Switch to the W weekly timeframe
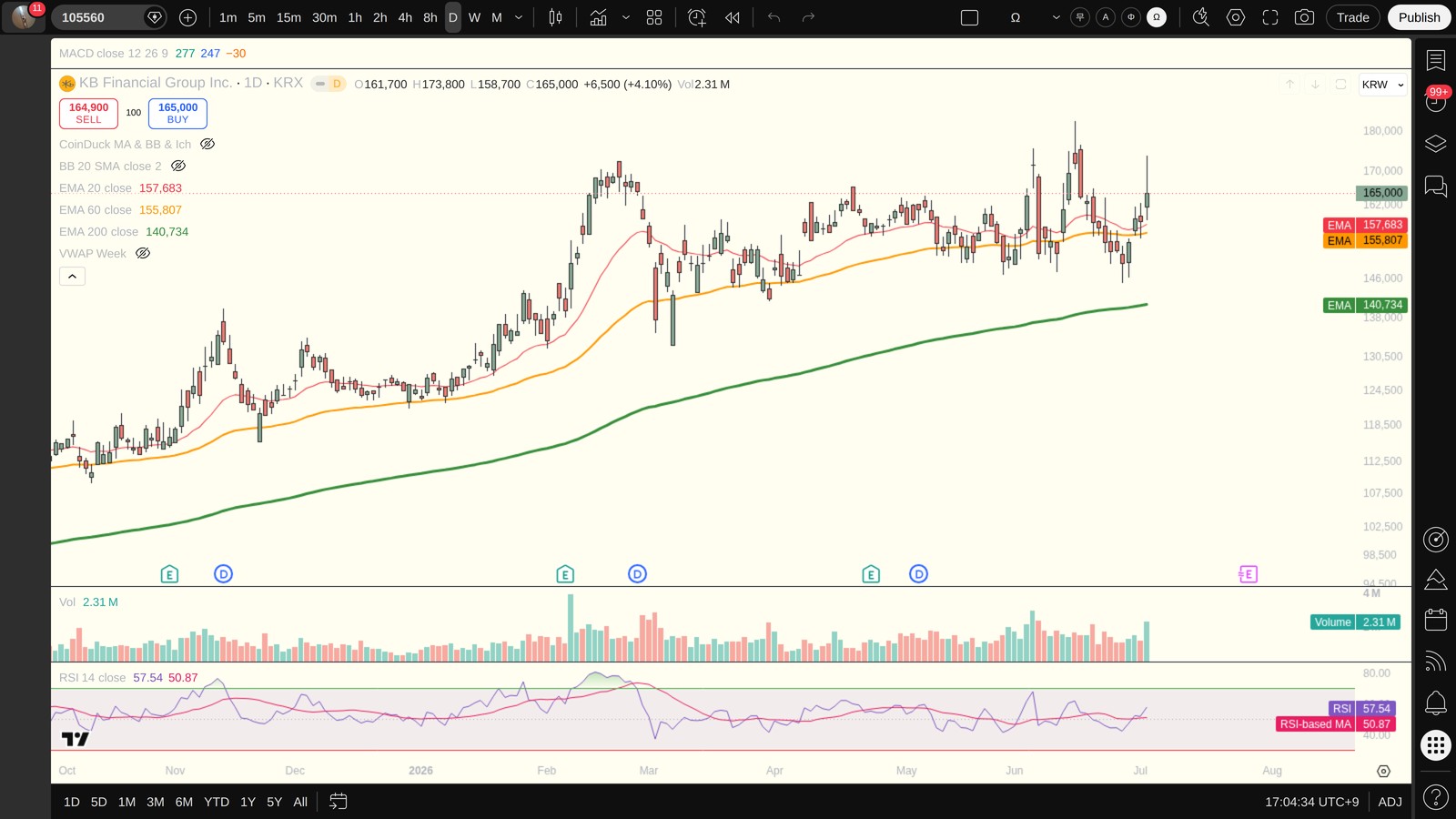1456x819 pixels. pyautogui.click(x=474, y=17)
